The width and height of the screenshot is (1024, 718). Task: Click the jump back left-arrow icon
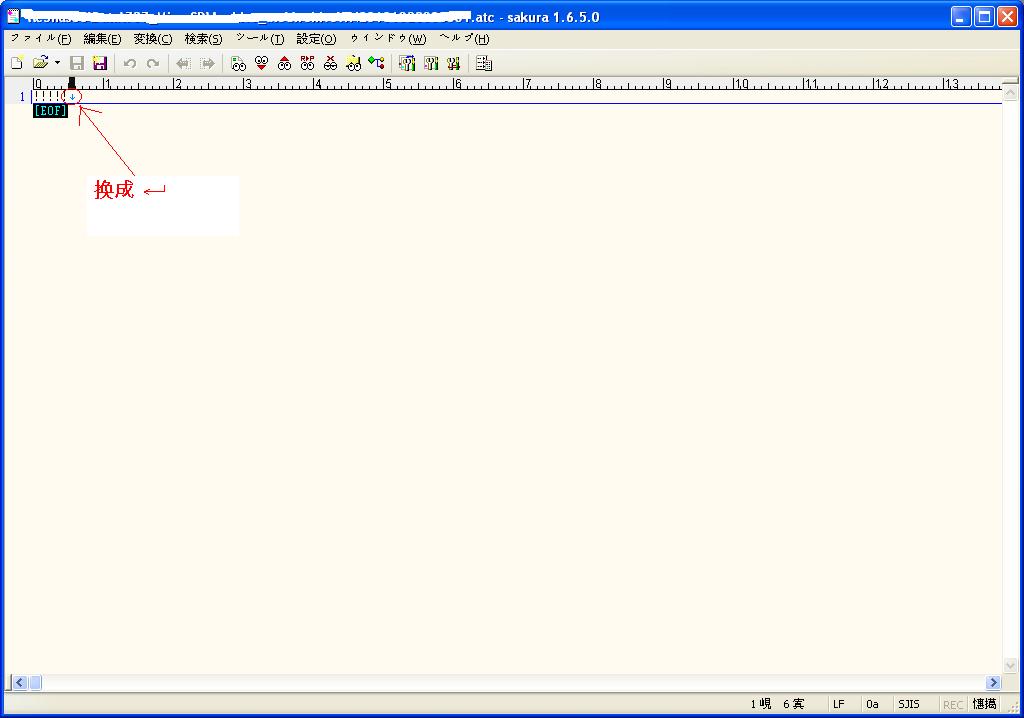click(x=184, y=63)
